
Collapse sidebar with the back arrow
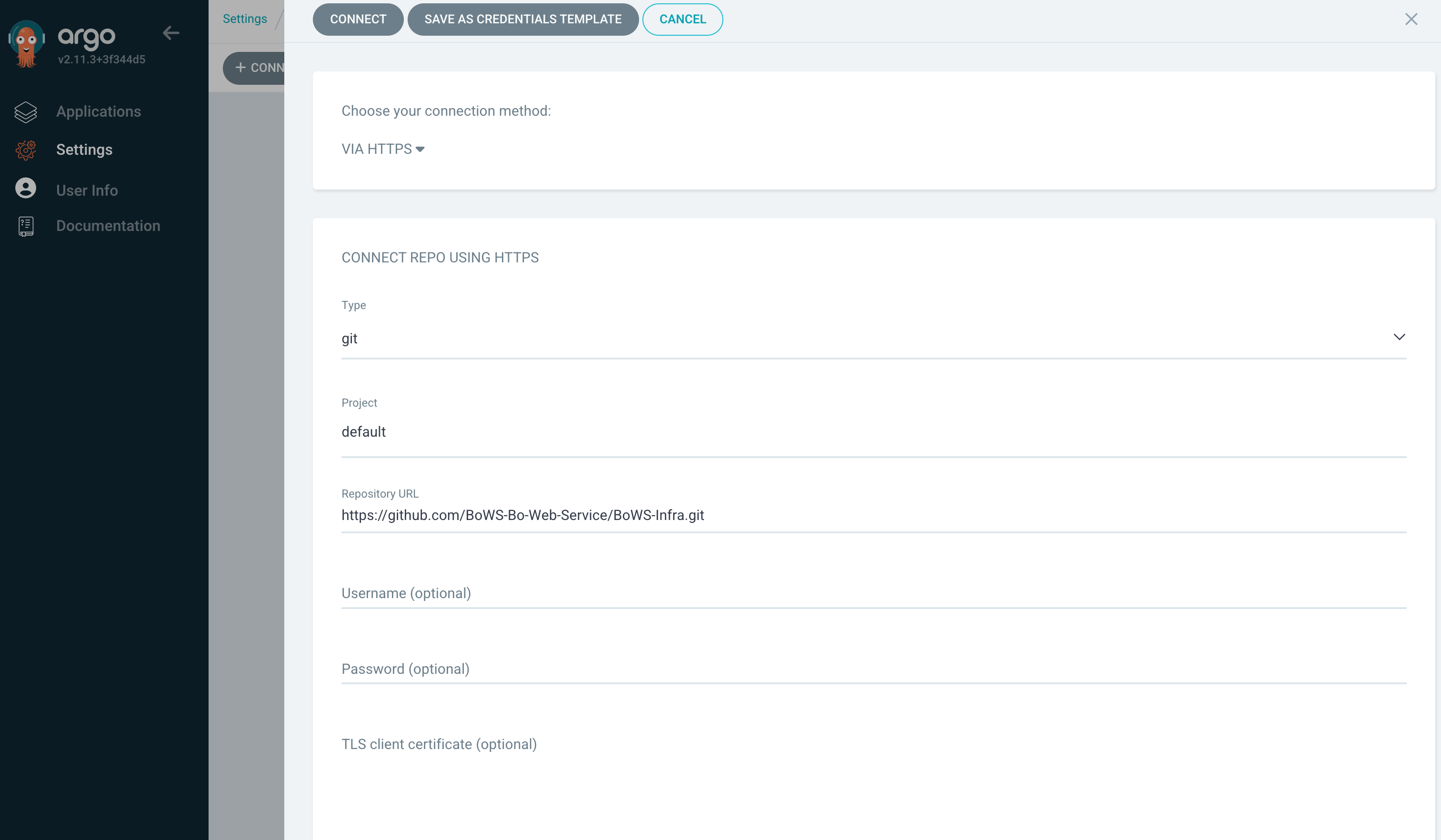(170, 33)
